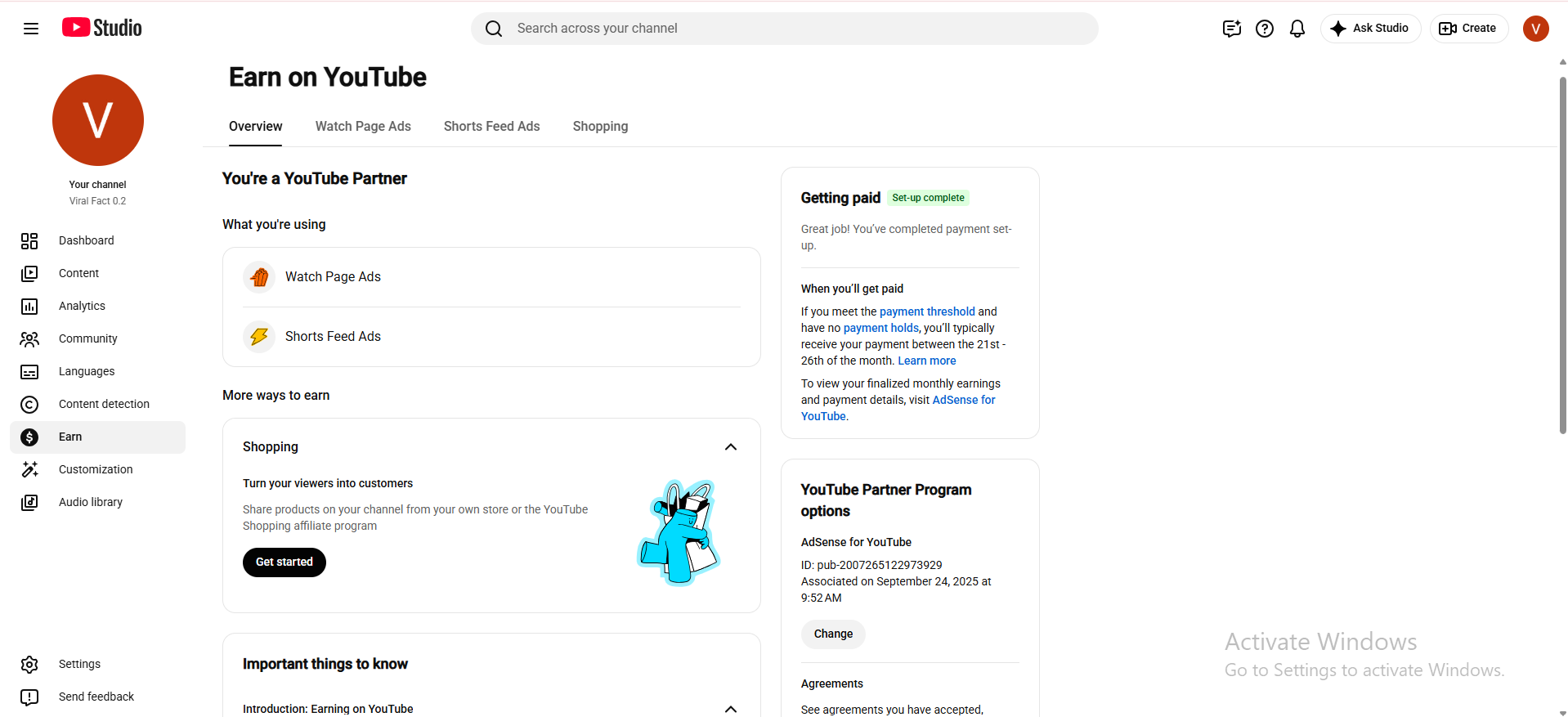Viewport: 1568px width, 717px height.
Task: Open the notifications bell
Action: point(1297,29)
